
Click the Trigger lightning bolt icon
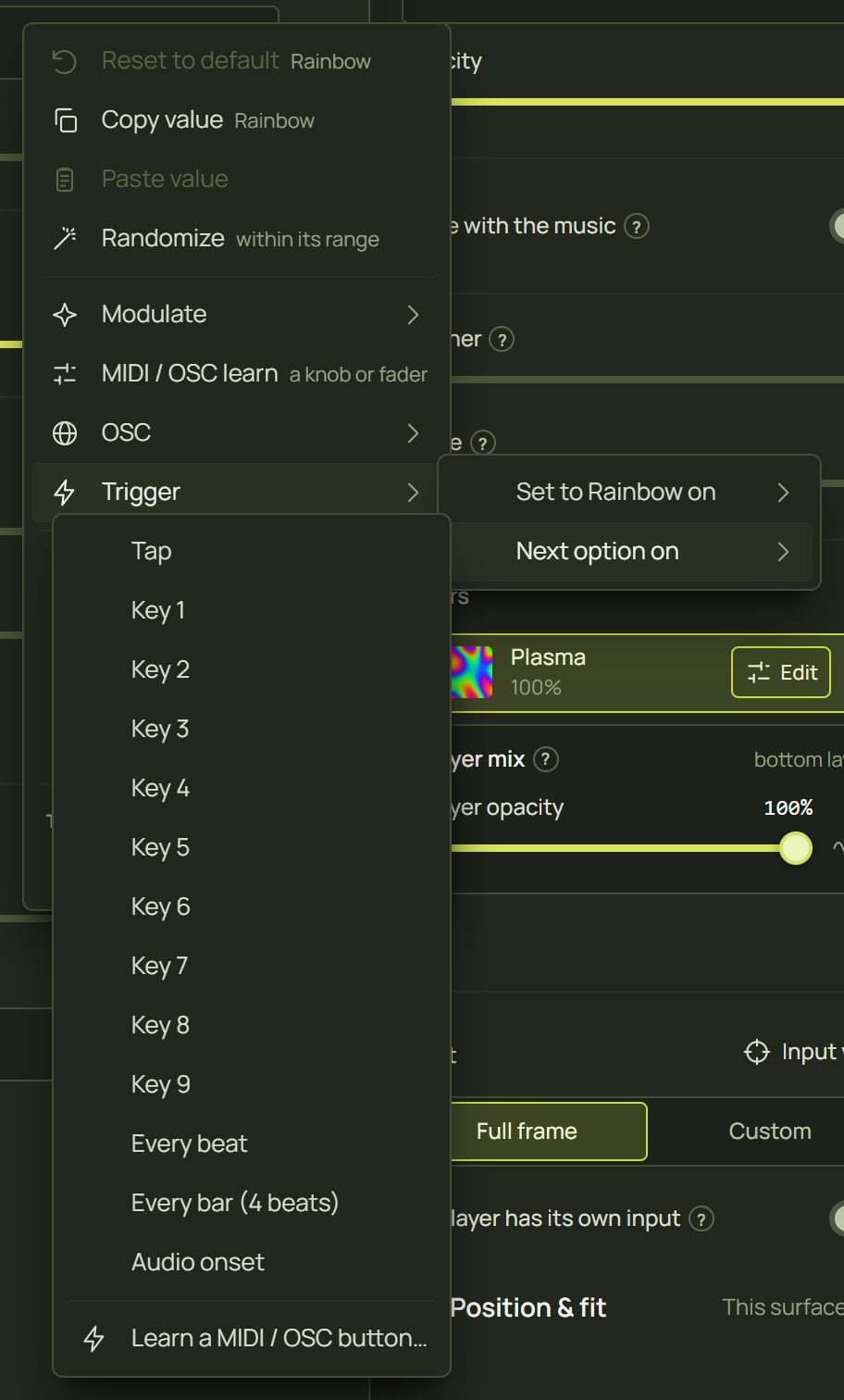point(65,493)
